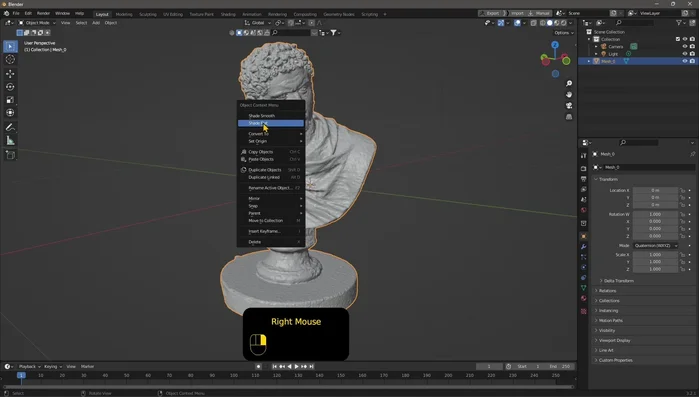Toggle auto keying record button

[x=258, y=366]
